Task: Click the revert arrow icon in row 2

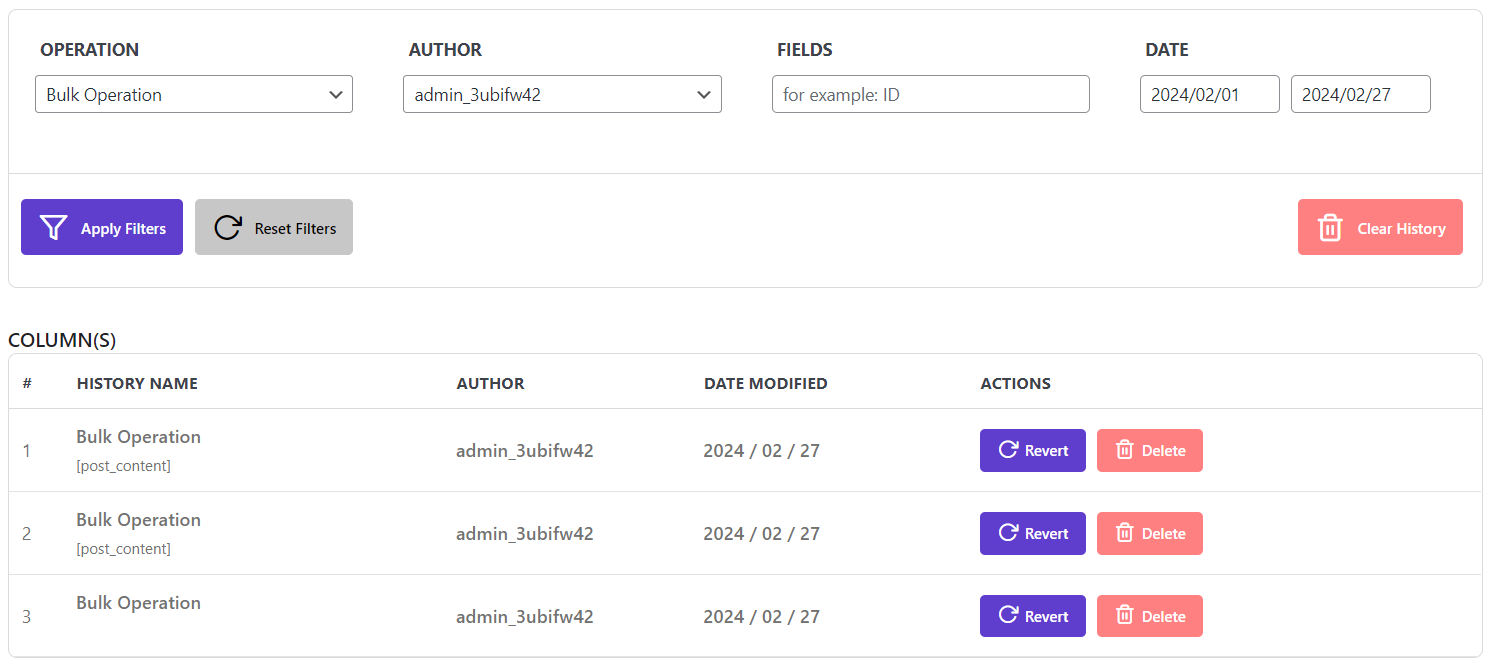Action: [1008, 533]
